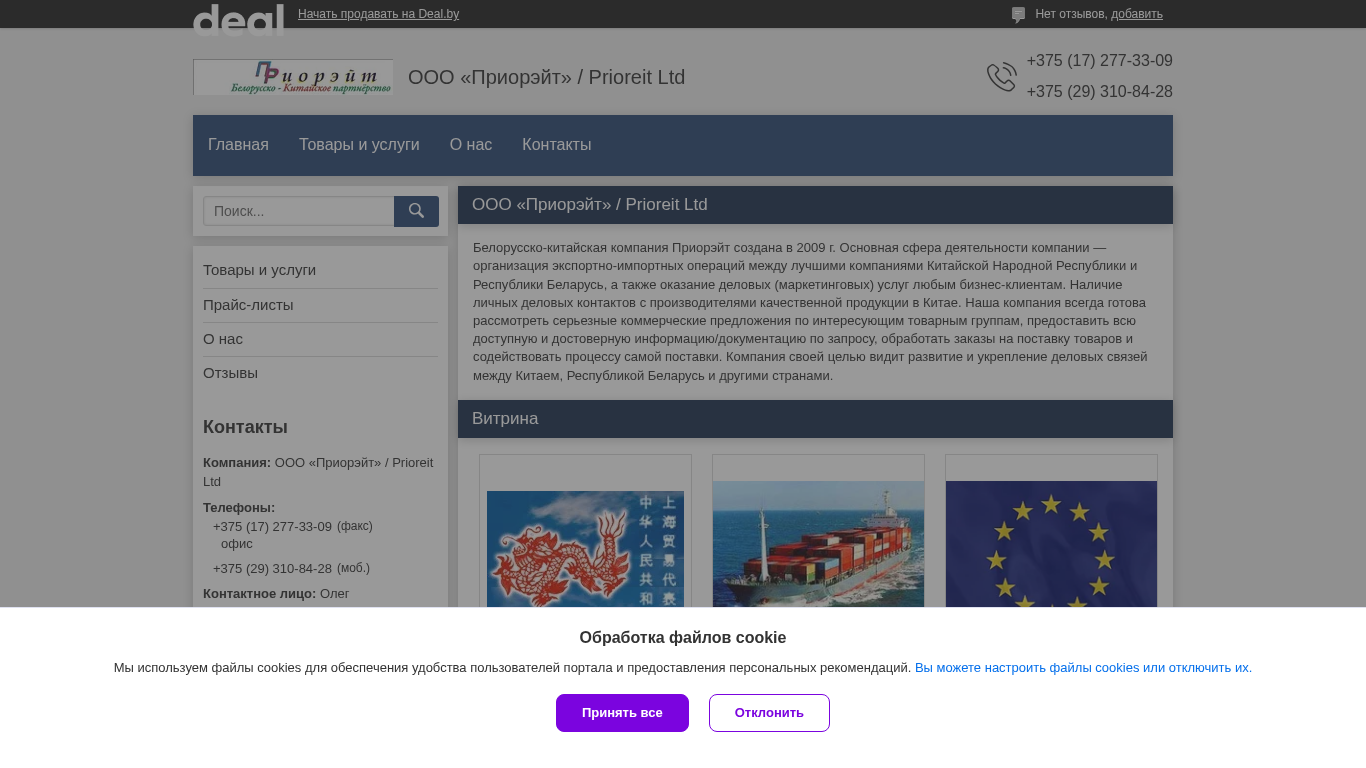Click the search magnifier button
The height and width of the screenshot is (768, 1366).
click(x=416, y=211)
